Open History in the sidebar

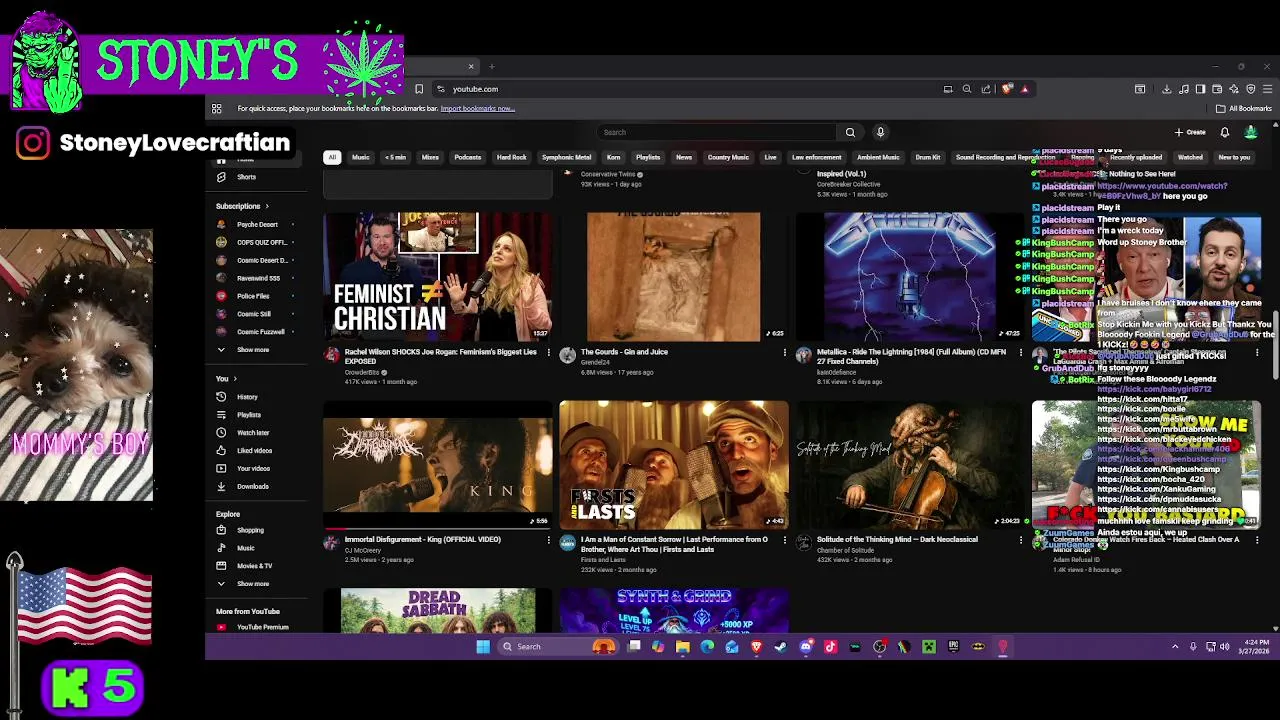point(258,397)
